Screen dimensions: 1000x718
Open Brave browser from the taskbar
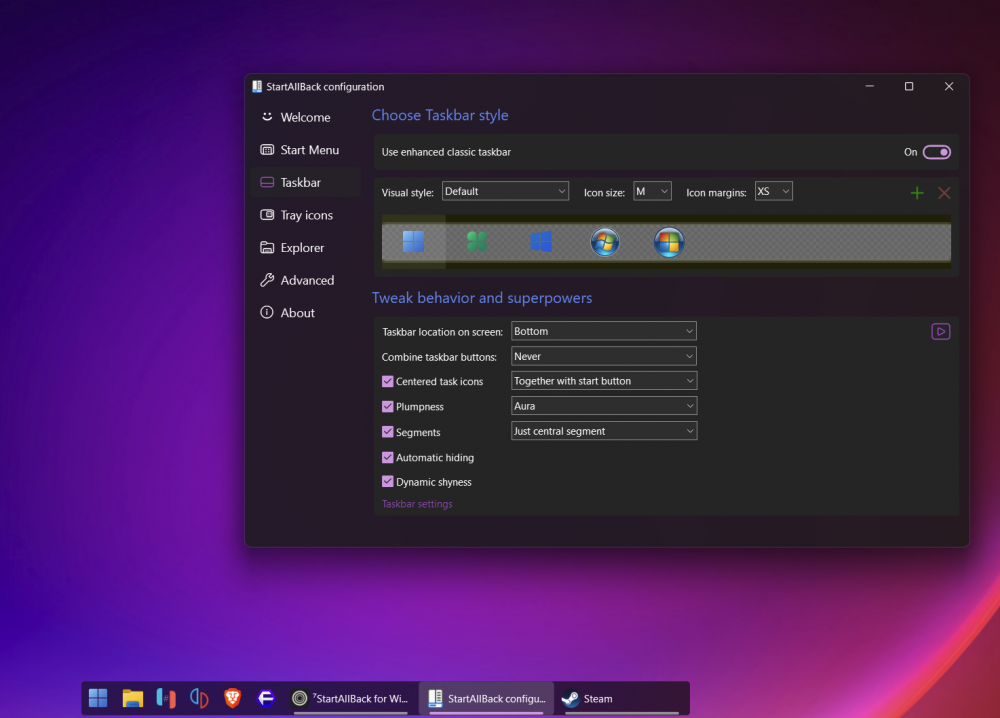pyautogui.click(x=232, y=698)
